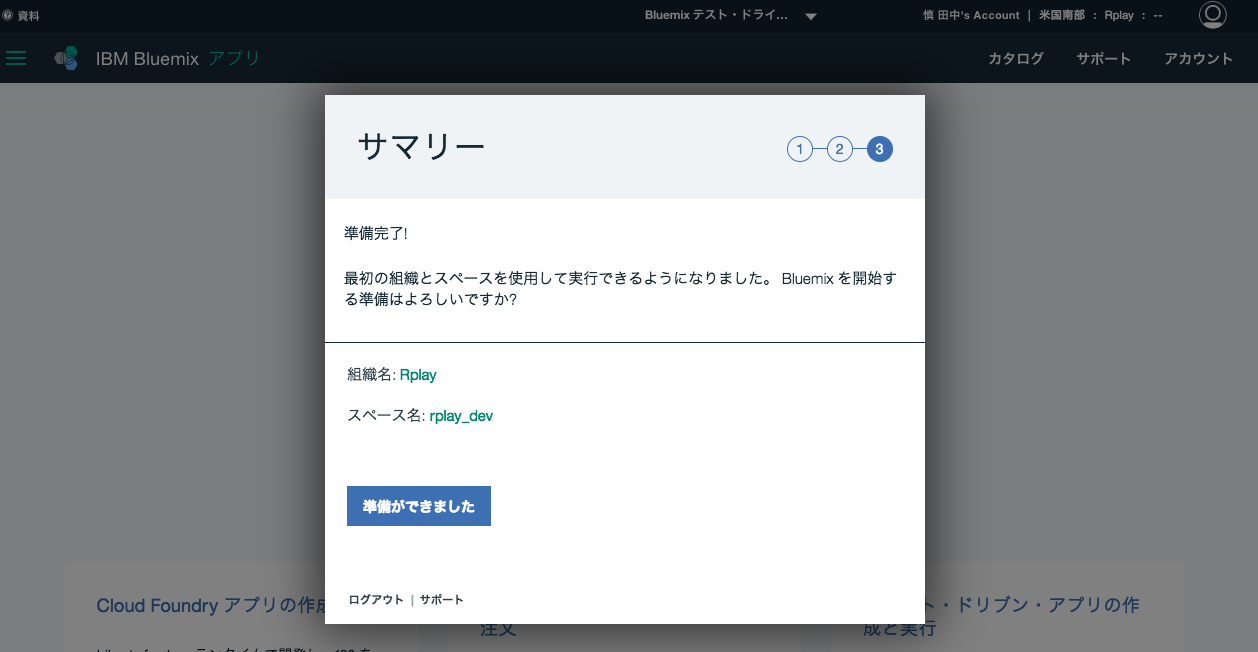This screenshot has height=652, width=1258.
Task: Click the Cloud Foundry アプリの作成 card title
Action: [210, 606]
